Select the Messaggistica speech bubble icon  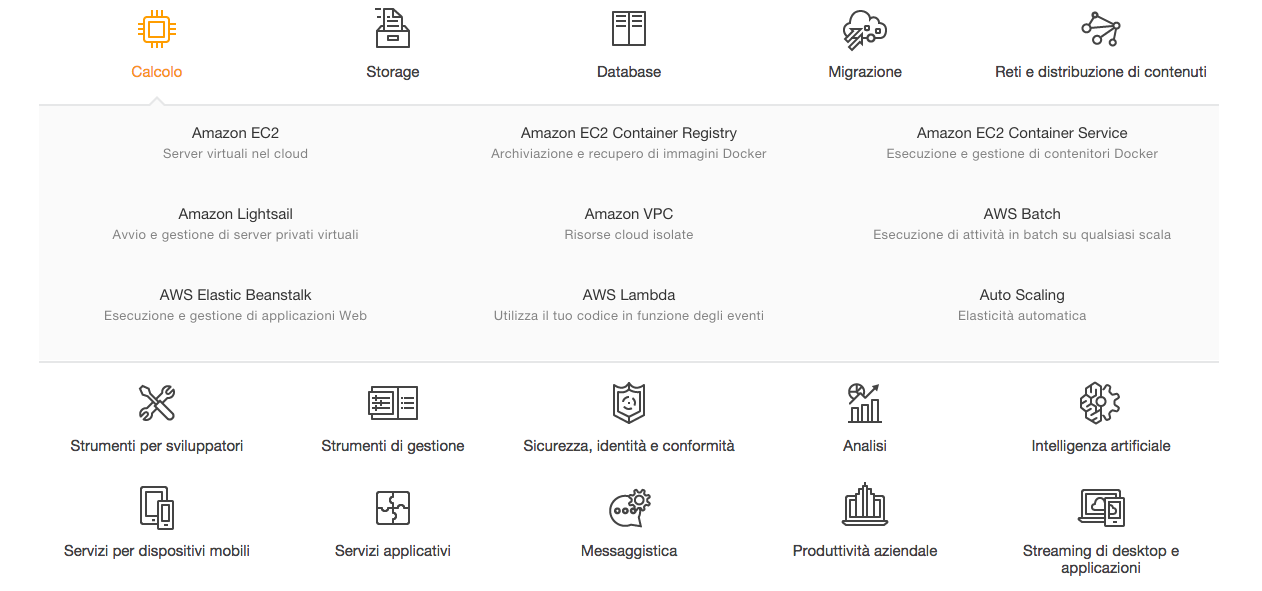[629, 508]
